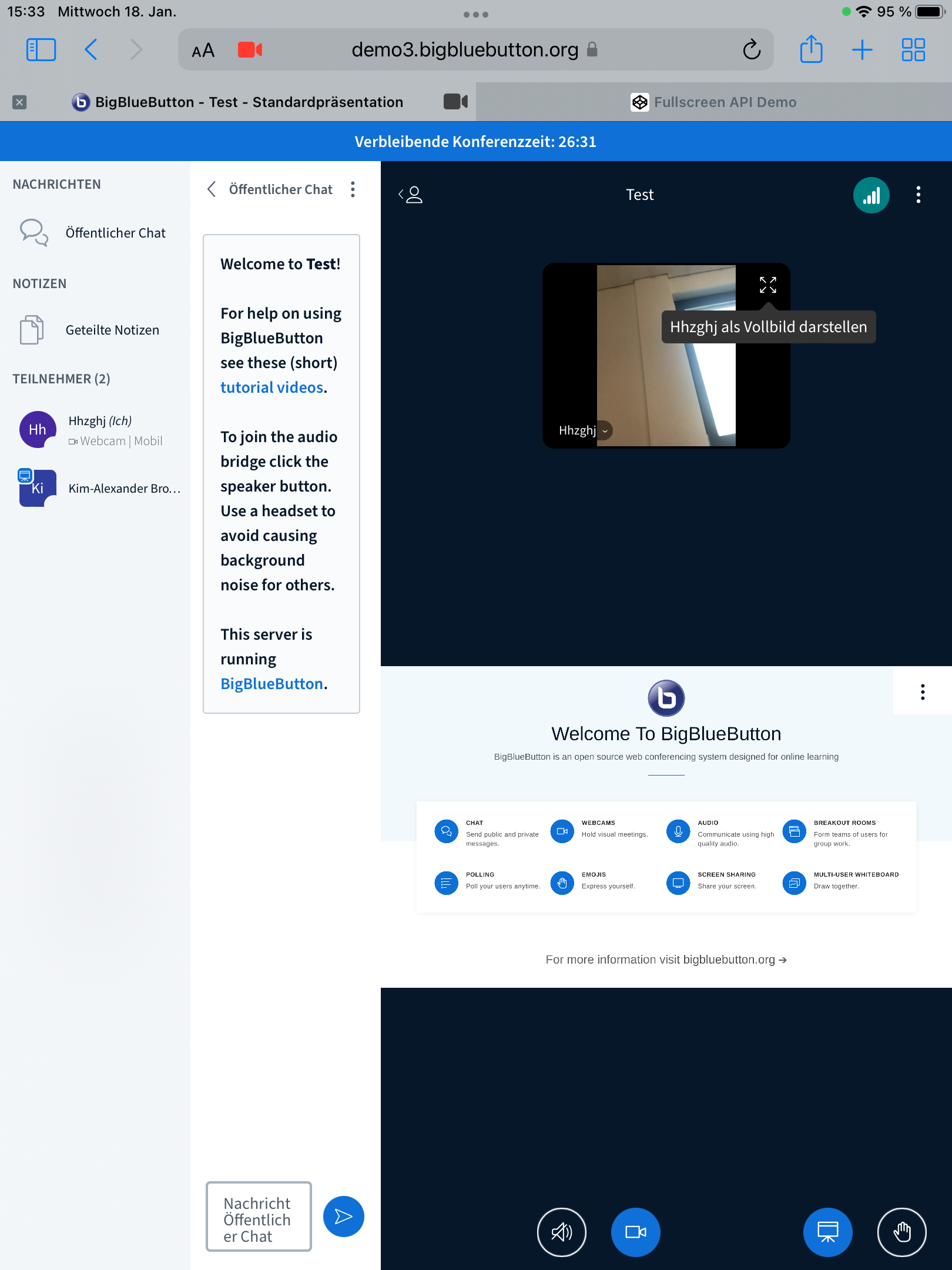The width and height of the screenshot is (952, 1270).
Task: Raise hand using the hand button
Action: coord(901,1232)
